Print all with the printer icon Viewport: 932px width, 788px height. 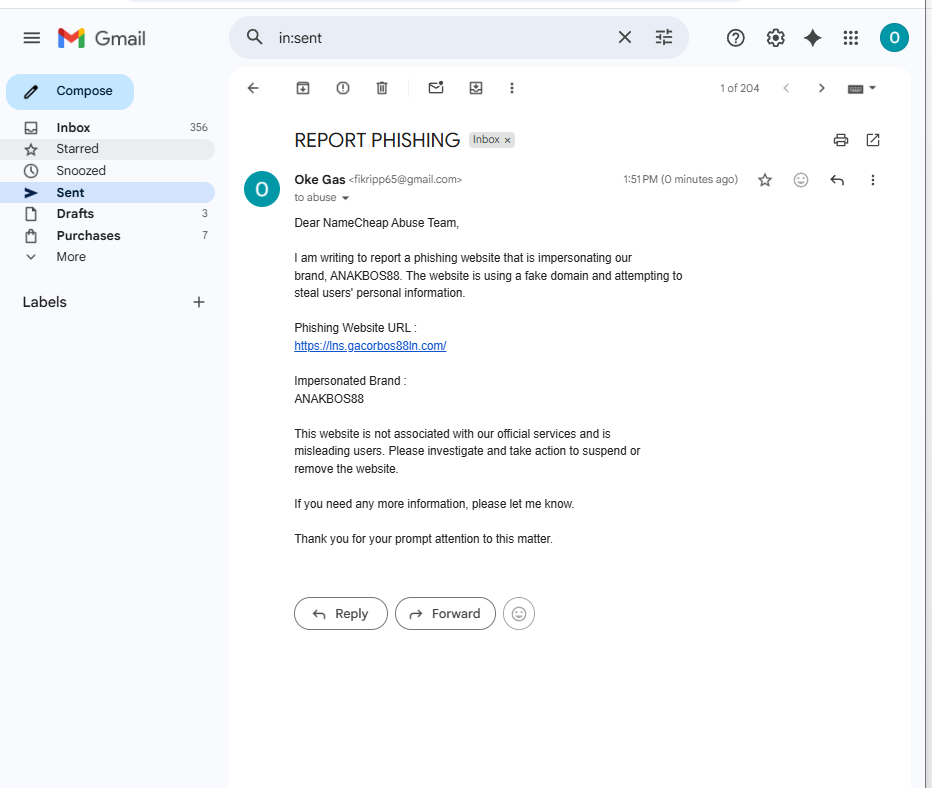point(840,140)
